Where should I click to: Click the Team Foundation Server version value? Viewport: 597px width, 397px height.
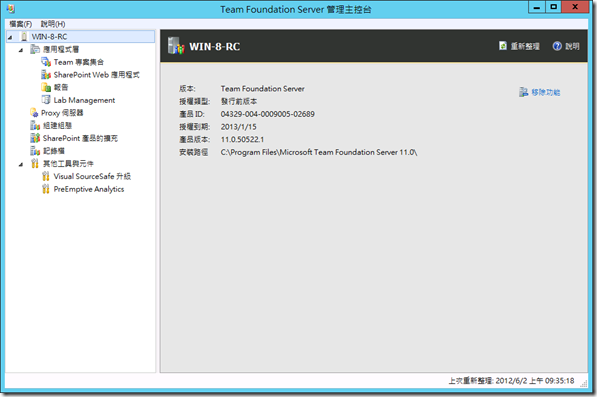pos(263,89)
